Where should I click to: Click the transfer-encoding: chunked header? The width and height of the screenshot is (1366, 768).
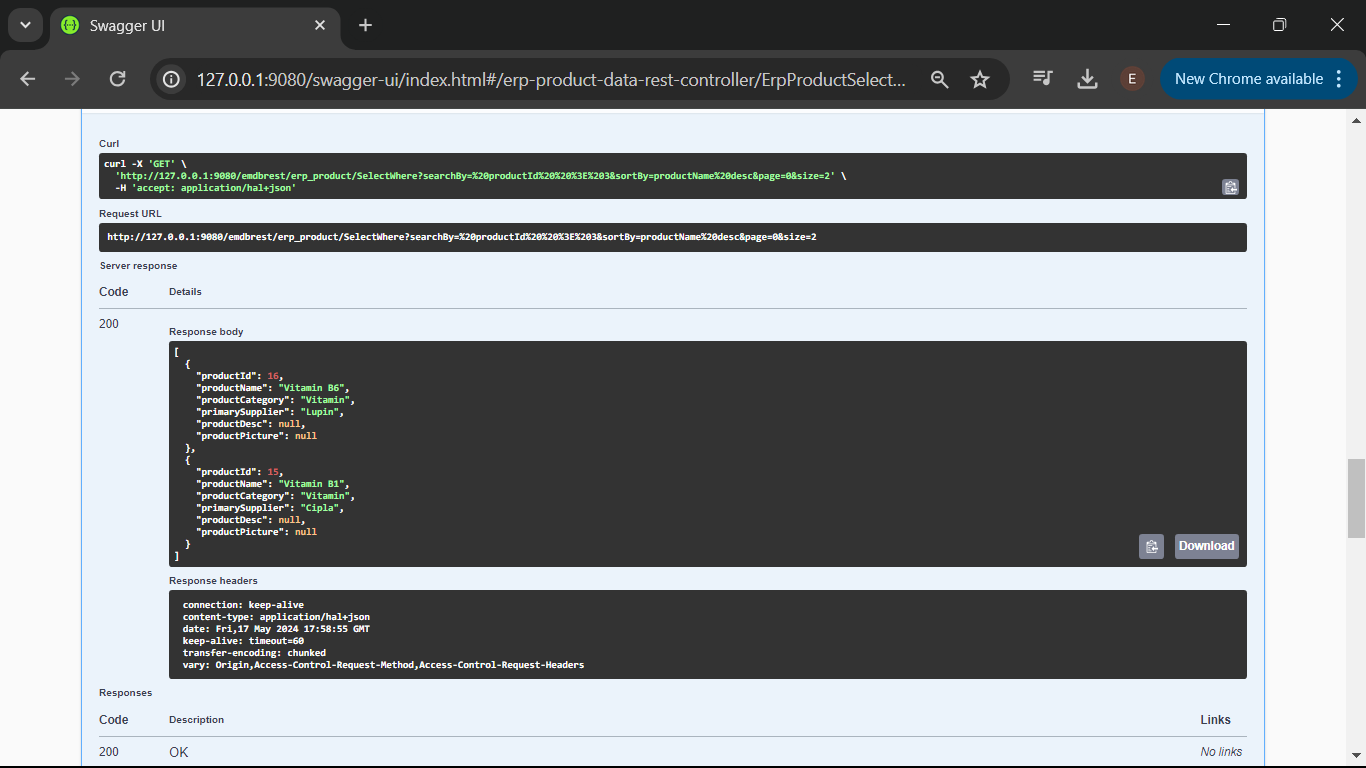pyautogui.click(x=254, y=653)
